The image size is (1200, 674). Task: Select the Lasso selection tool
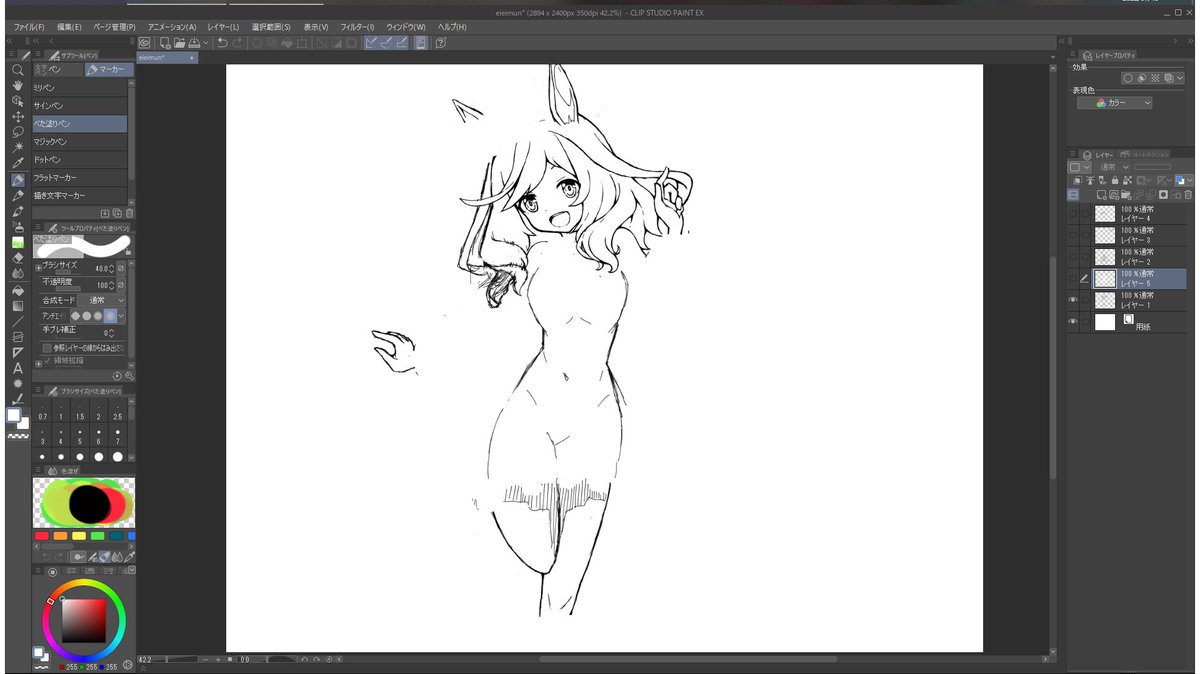[x=18, y=131]
